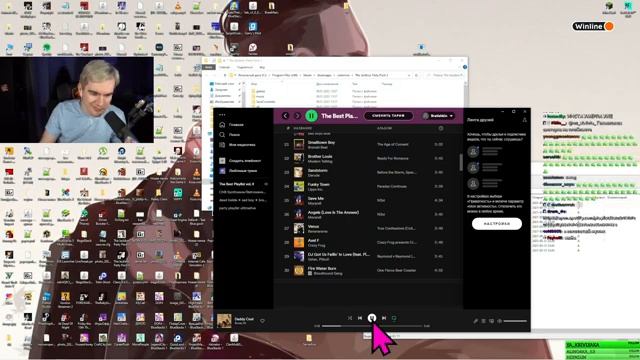Go forward with the Spotify right arrow
The width and height of the screenshot is (640, 360).
click(x=297, y=116)
